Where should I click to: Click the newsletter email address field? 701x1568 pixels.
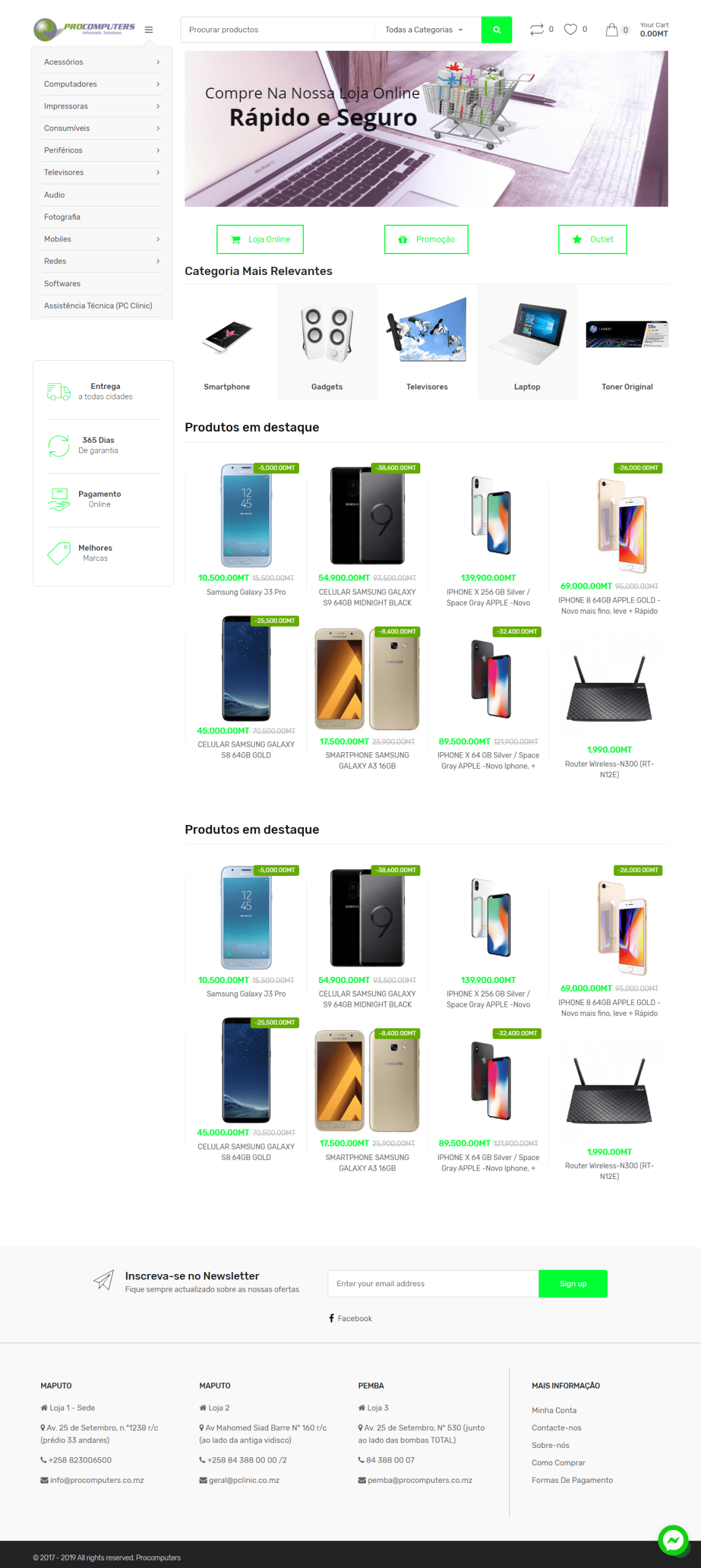click(x=433, y=1283)
